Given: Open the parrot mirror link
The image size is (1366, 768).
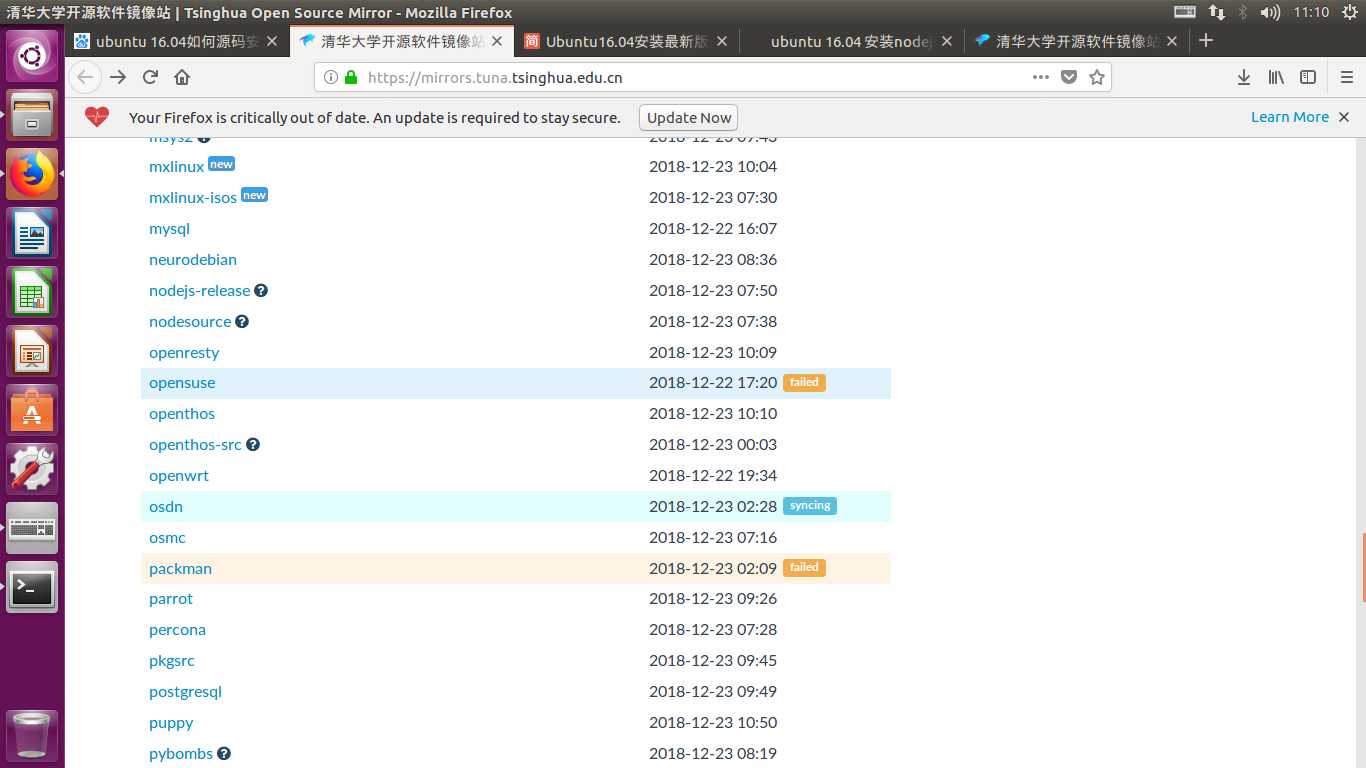Looking at the screenshot, I should 171,598.
